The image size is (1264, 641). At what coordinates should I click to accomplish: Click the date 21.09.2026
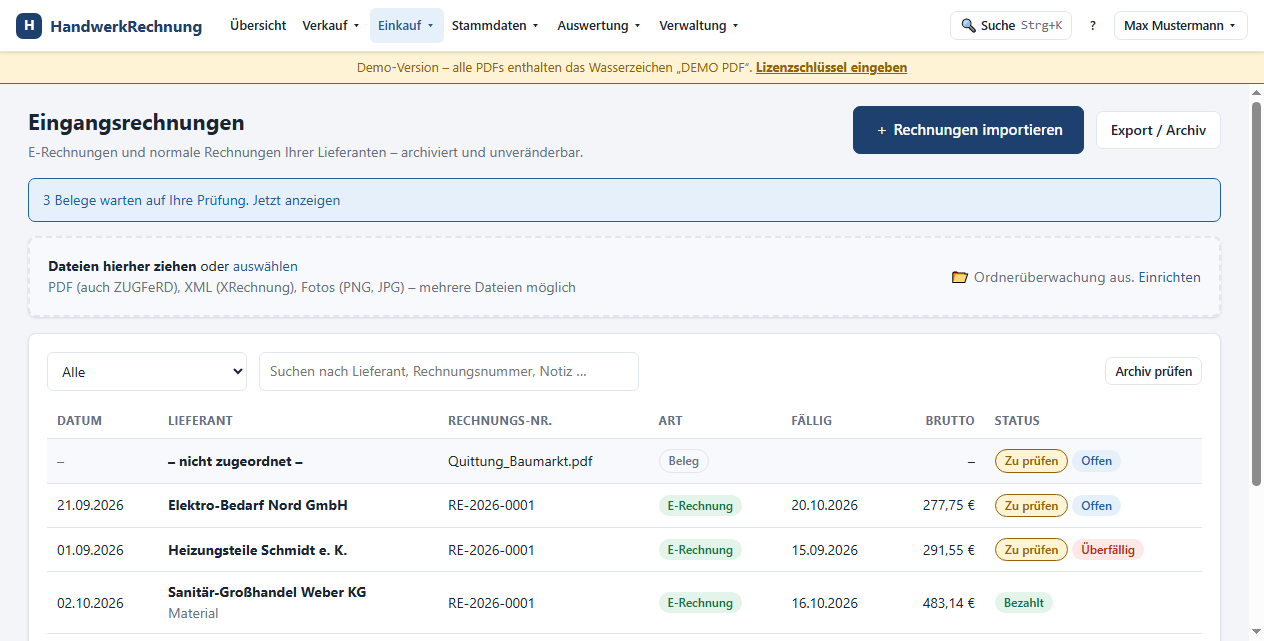pyautogui.click(x=90, y=505)
